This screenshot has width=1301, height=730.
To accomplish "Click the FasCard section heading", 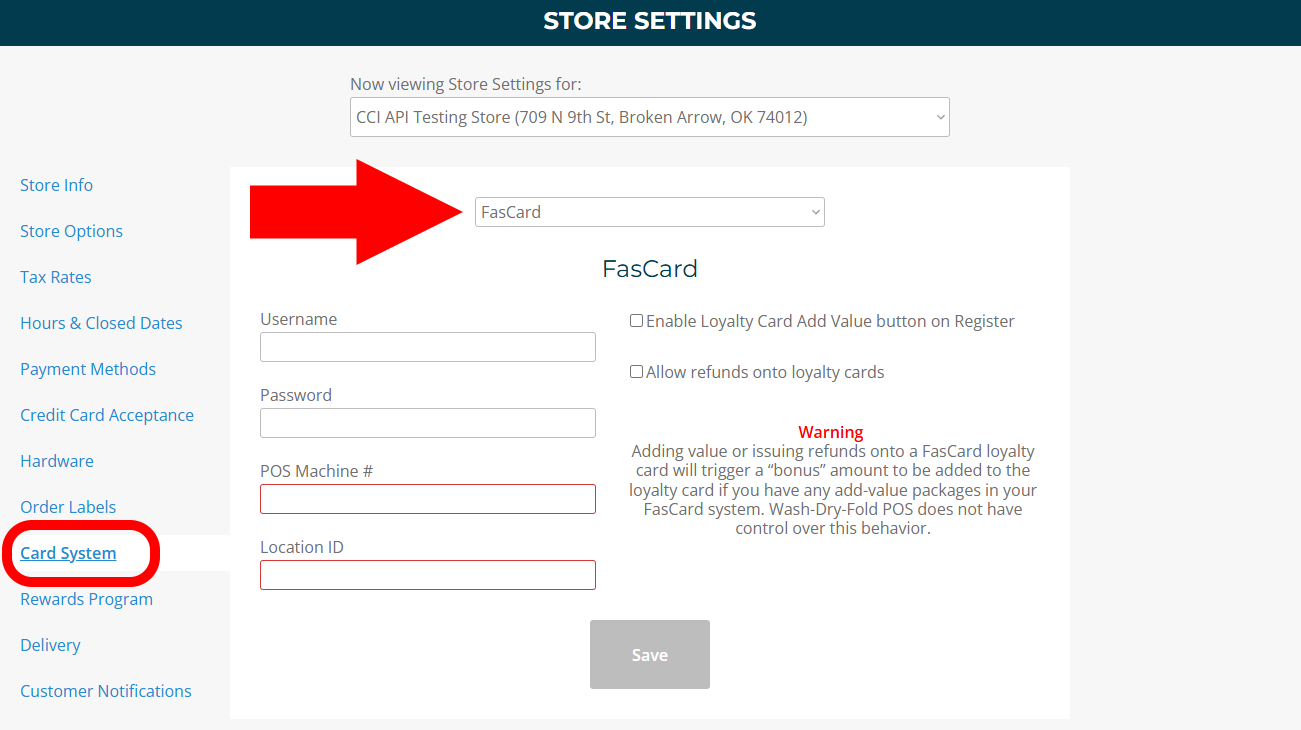I will coord(650,269).
